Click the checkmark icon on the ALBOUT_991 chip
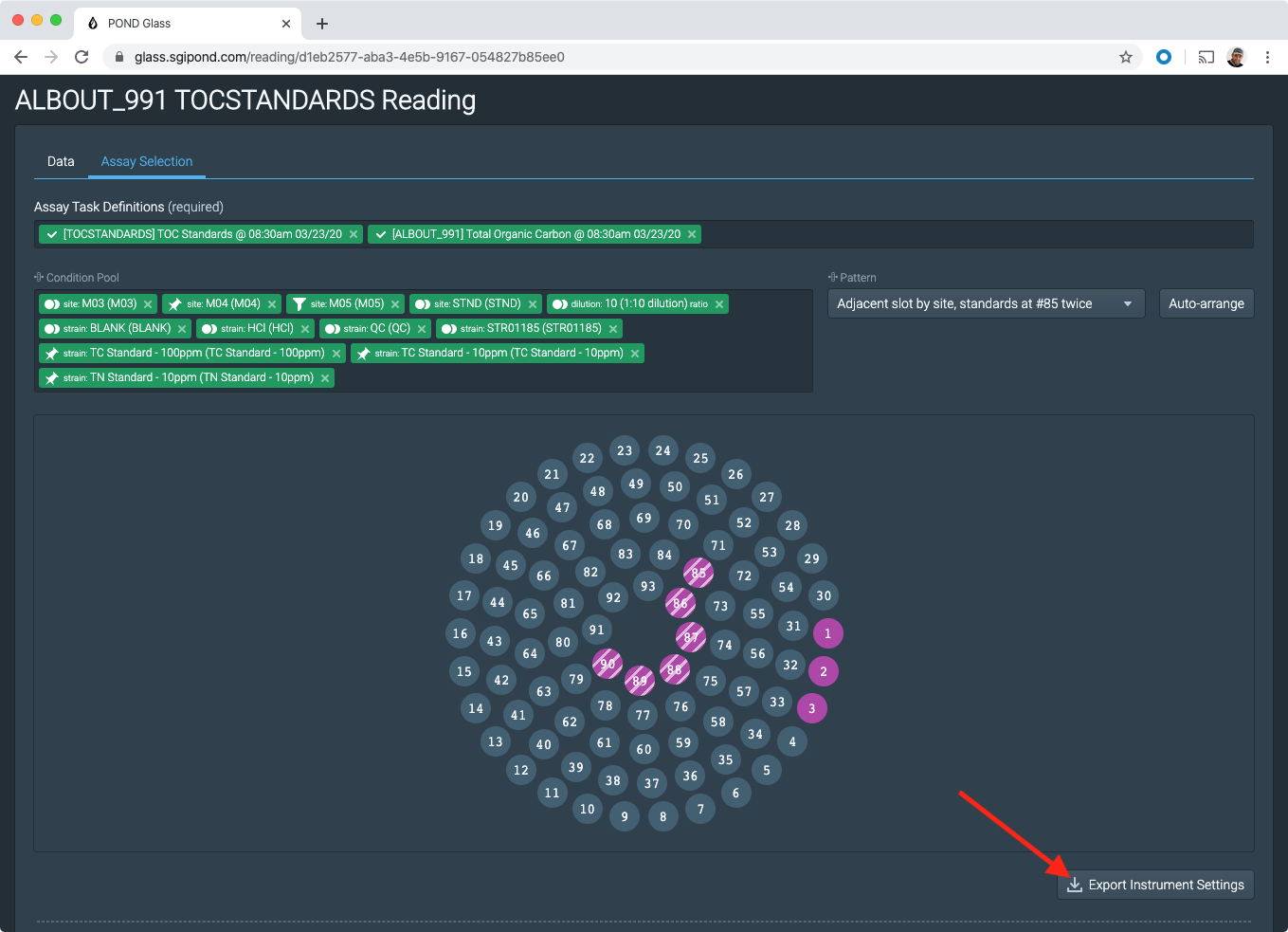The image size is (1288, 932). 380,234
